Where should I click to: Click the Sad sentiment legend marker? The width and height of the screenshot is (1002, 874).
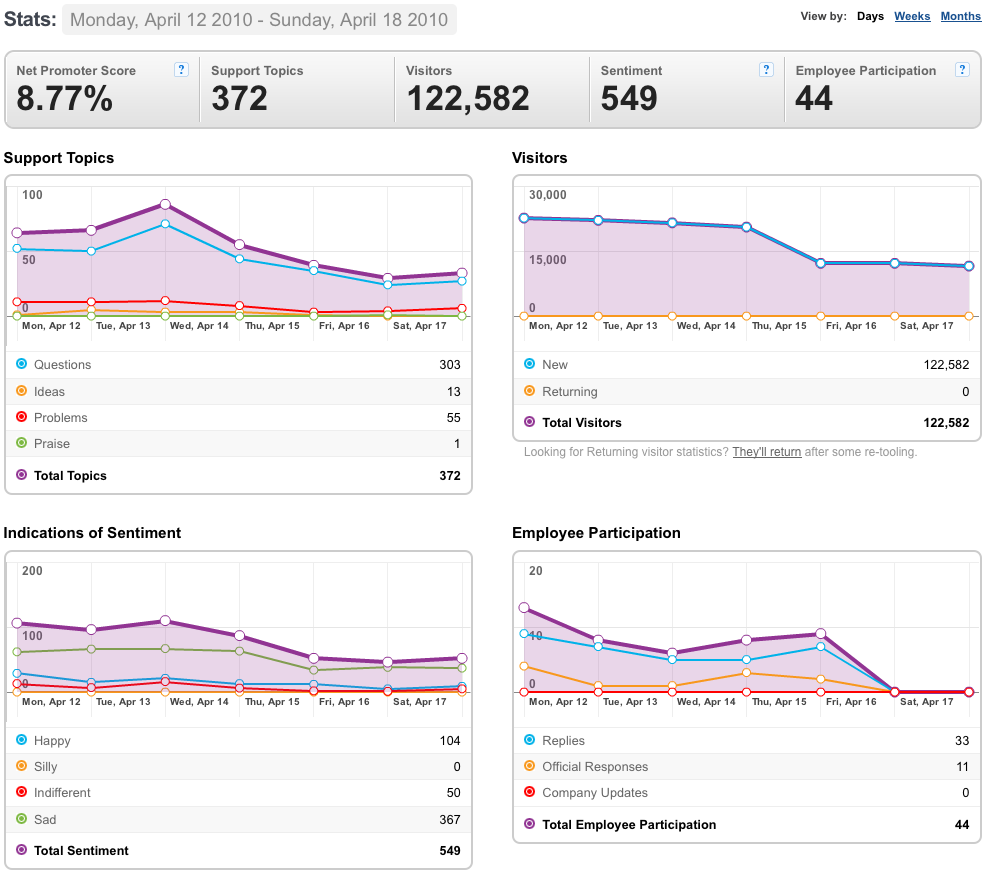(22, 818)
